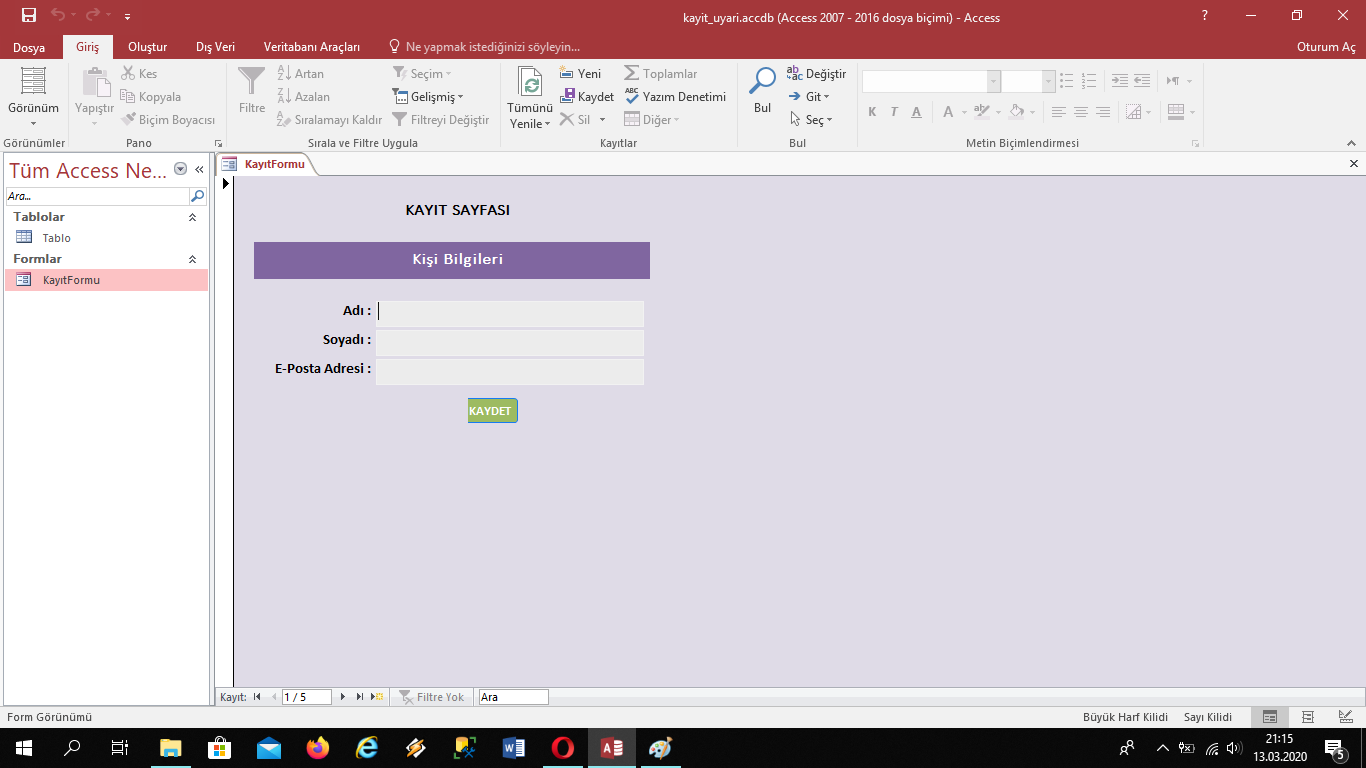Viewport: 1366px width, 768px height.
Task: Click the Yeni record icon
Action: pos(567,73)
